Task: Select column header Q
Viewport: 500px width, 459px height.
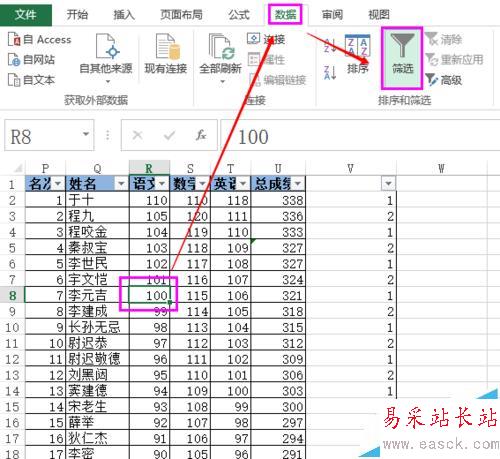Action: pyautogui.click(x=97, y=168)
